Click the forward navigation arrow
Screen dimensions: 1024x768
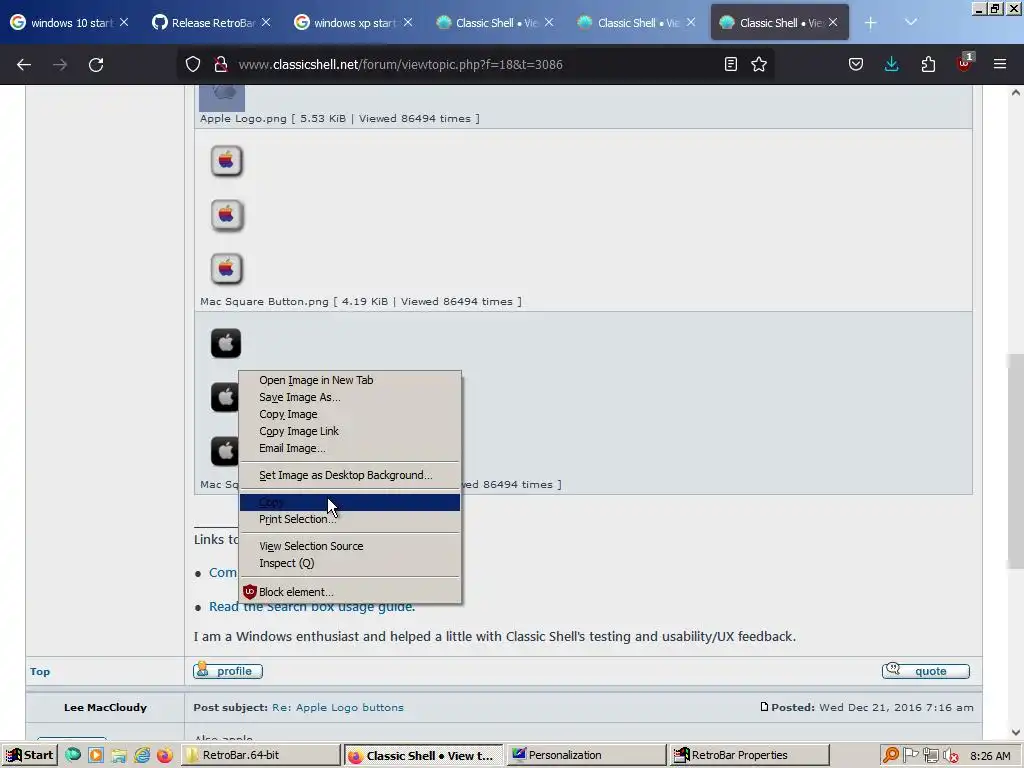coord(60,65)
